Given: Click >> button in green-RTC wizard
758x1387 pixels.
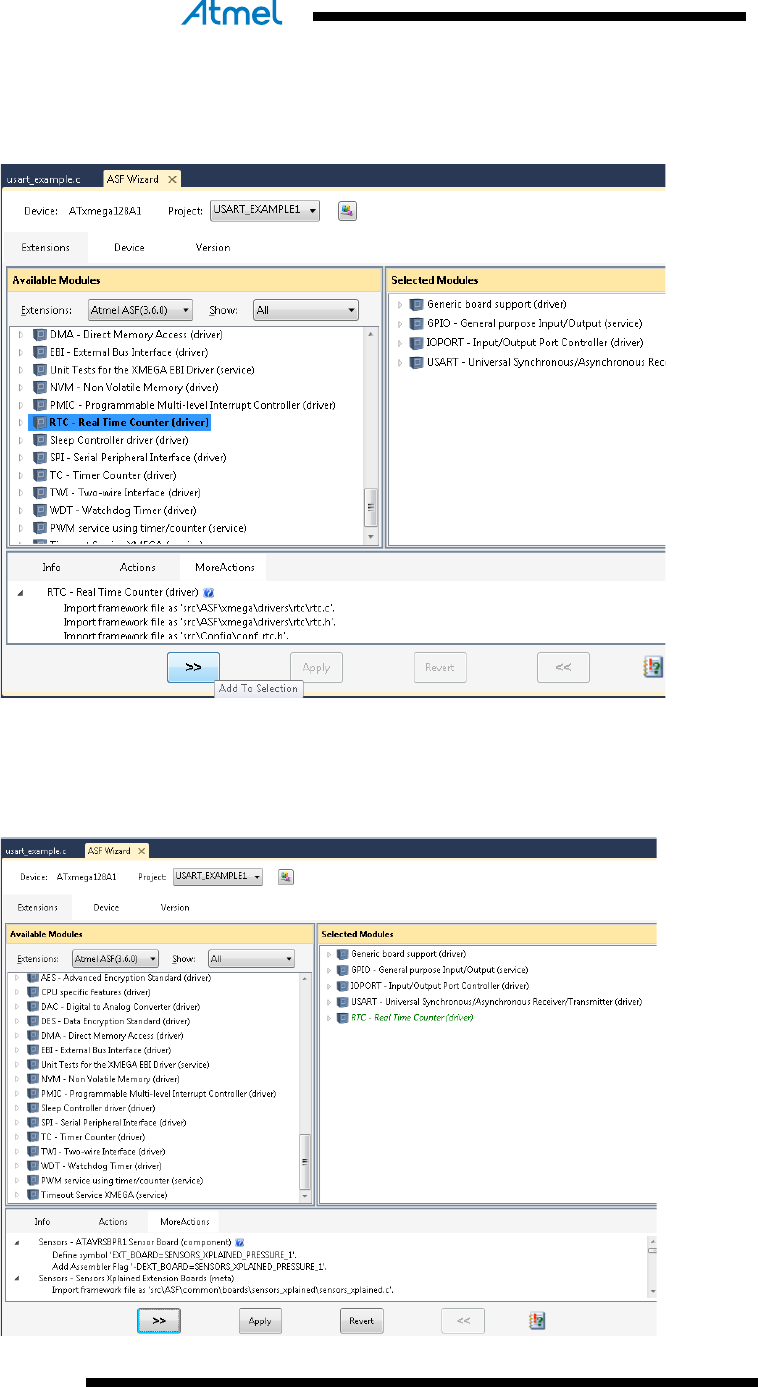Looking at the screenshot, I should point(158,1321).
